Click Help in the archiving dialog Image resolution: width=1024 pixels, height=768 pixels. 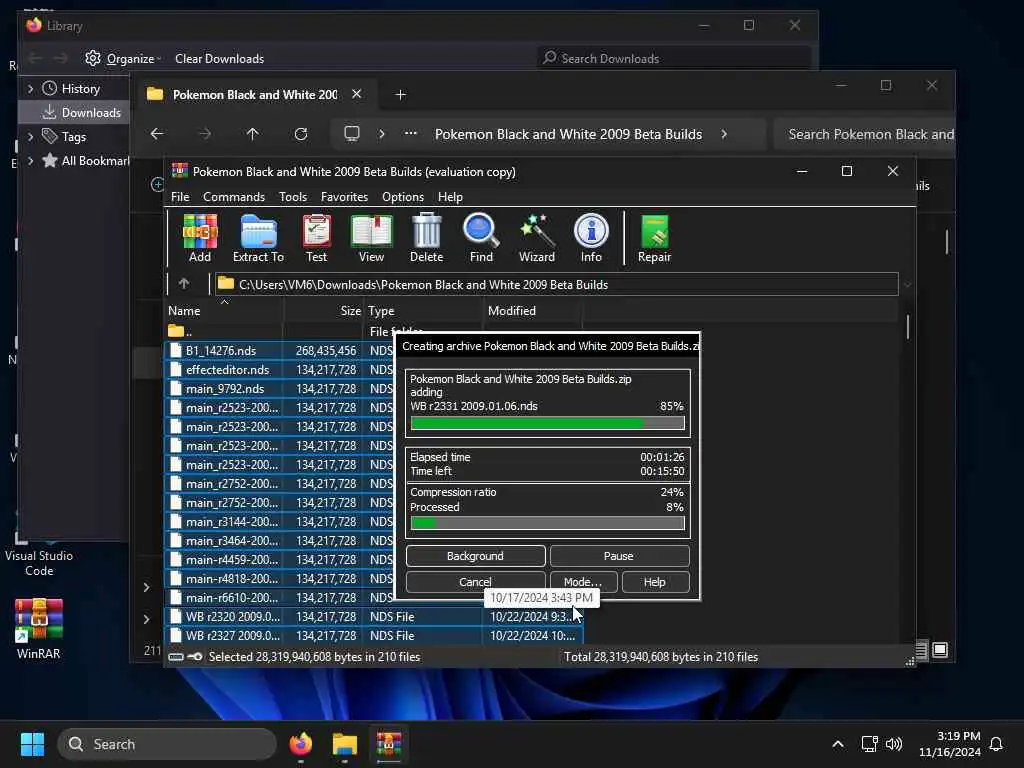click(655, 581)
